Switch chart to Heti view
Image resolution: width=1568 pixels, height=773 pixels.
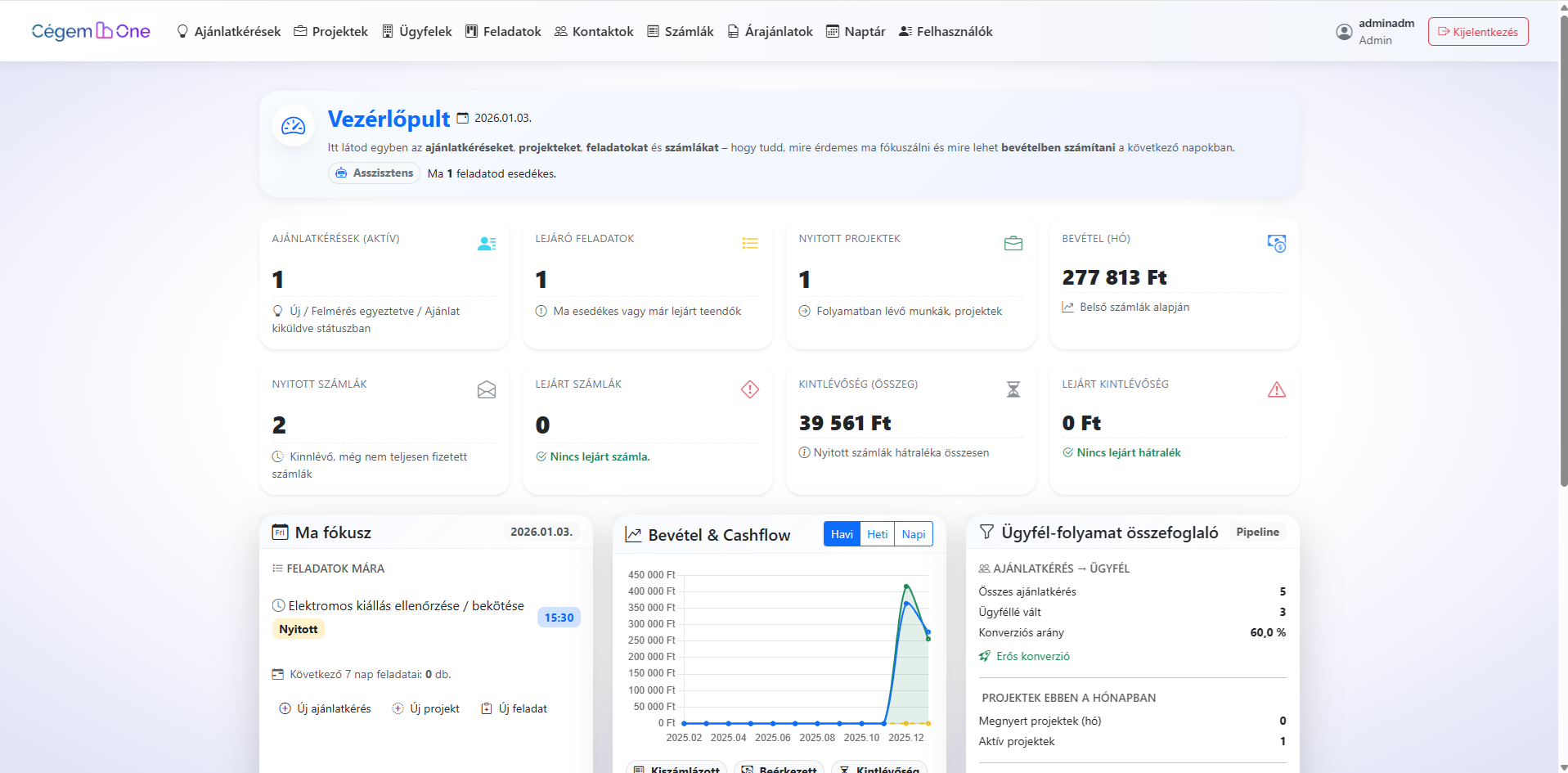877,534
